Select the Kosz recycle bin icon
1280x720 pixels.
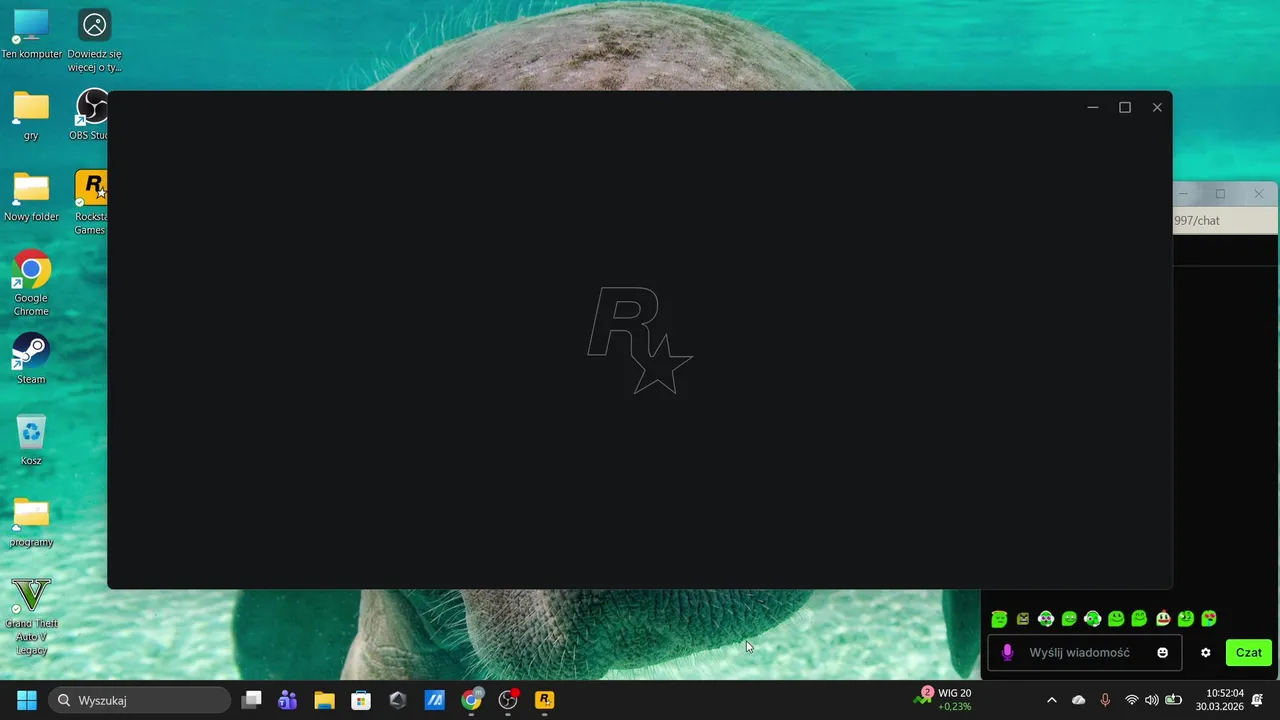pos(31,440)
